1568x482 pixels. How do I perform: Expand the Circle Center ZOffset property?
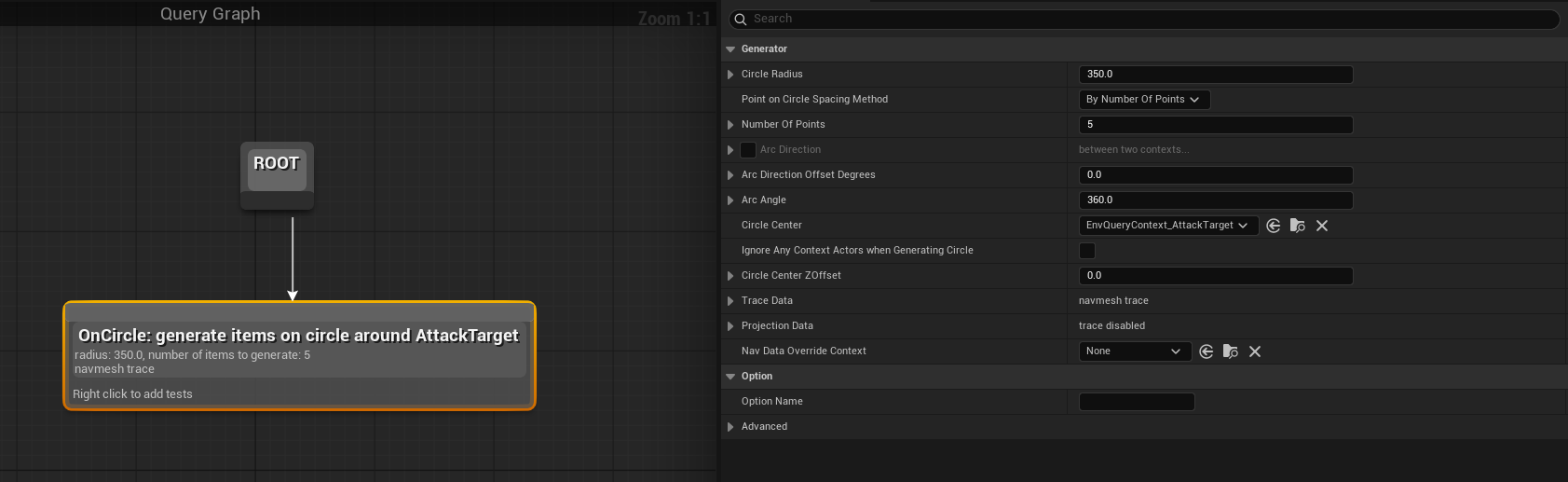730,276
